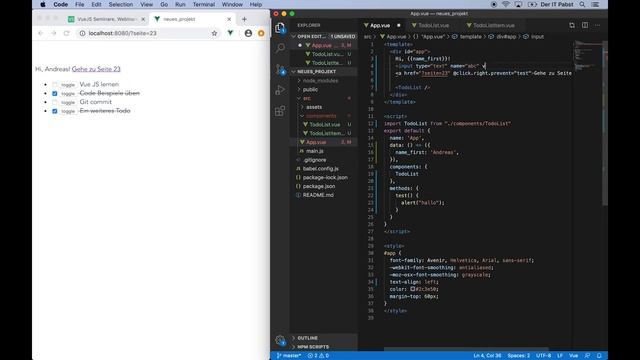Screen dimensions: 640x360
Task: Open the Wi-Fi menu in the macOS menu bar
Action: 506,4
